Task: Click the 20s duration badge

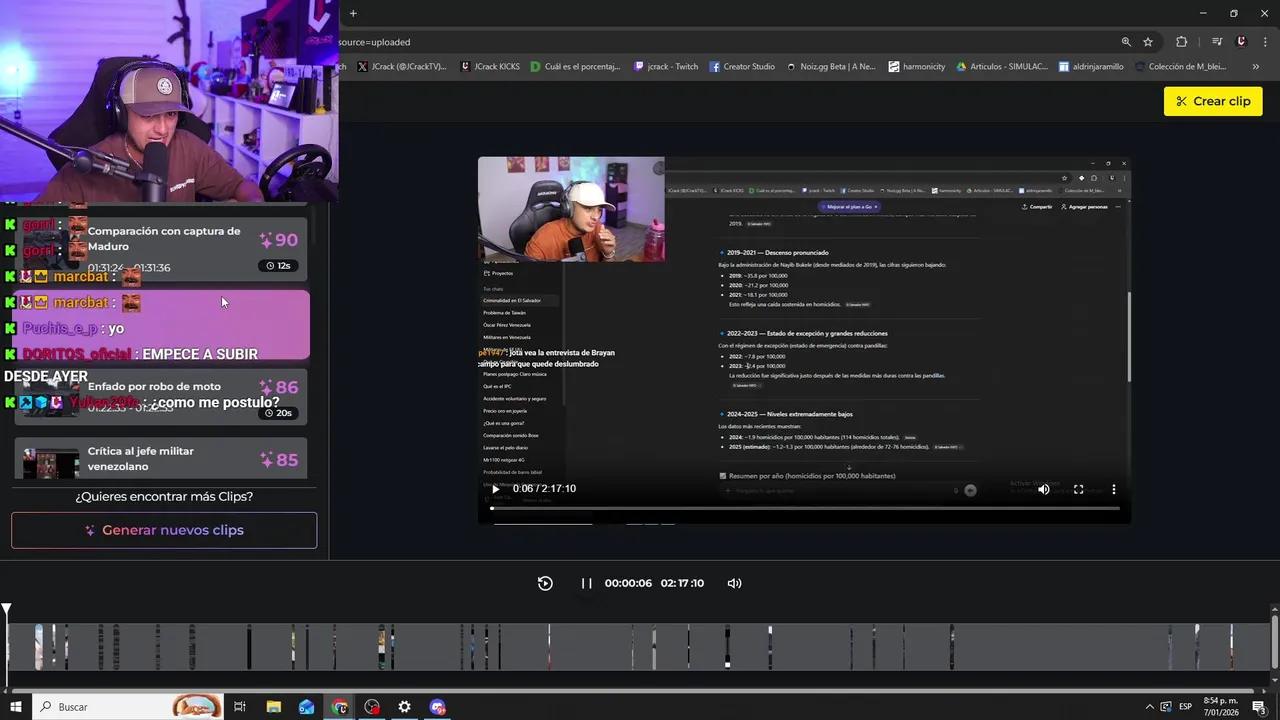Action: point(278,413)
